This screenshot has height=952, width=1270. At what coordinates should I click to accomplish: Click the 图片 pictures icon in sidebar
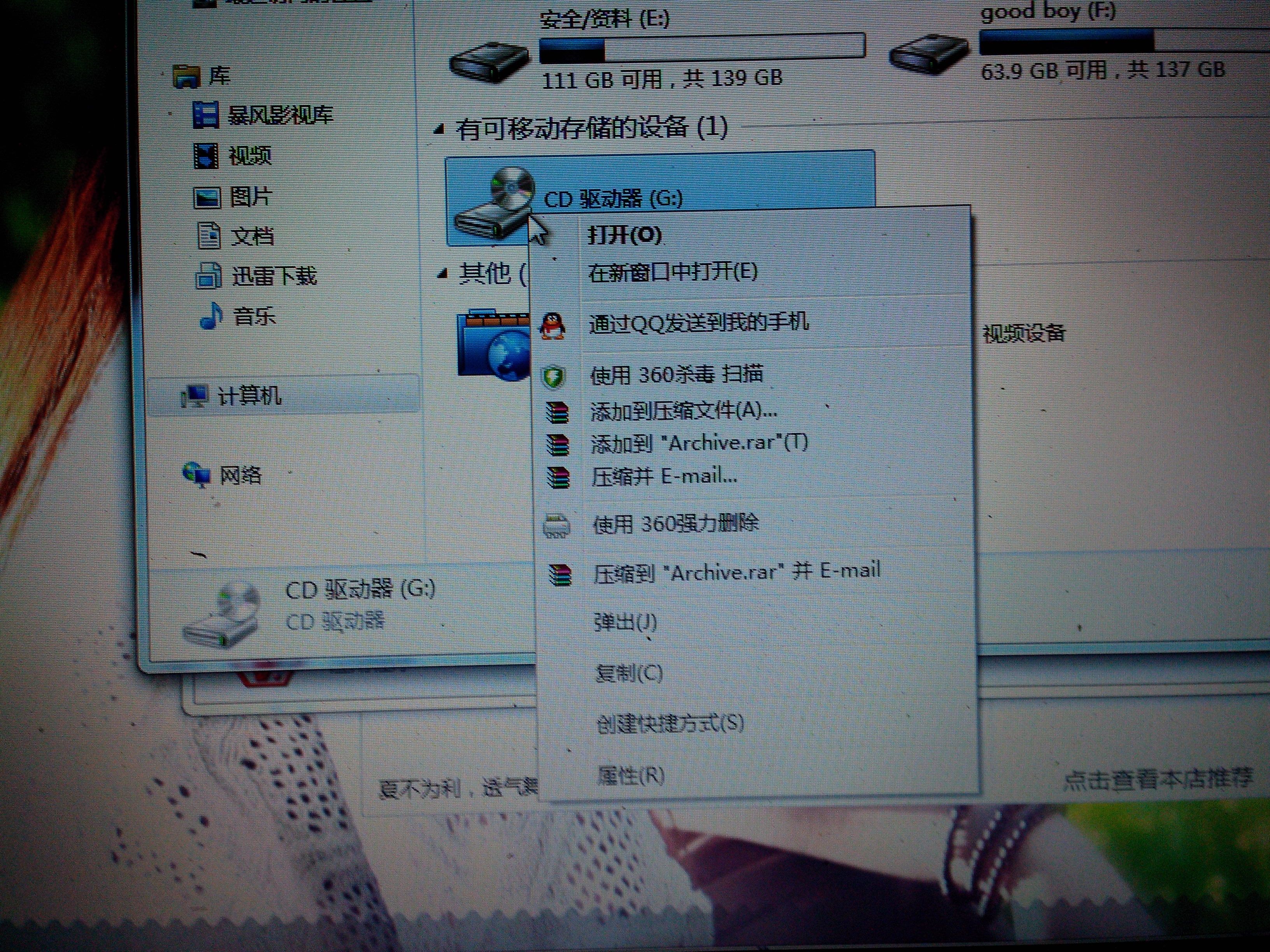pos(207,198)
